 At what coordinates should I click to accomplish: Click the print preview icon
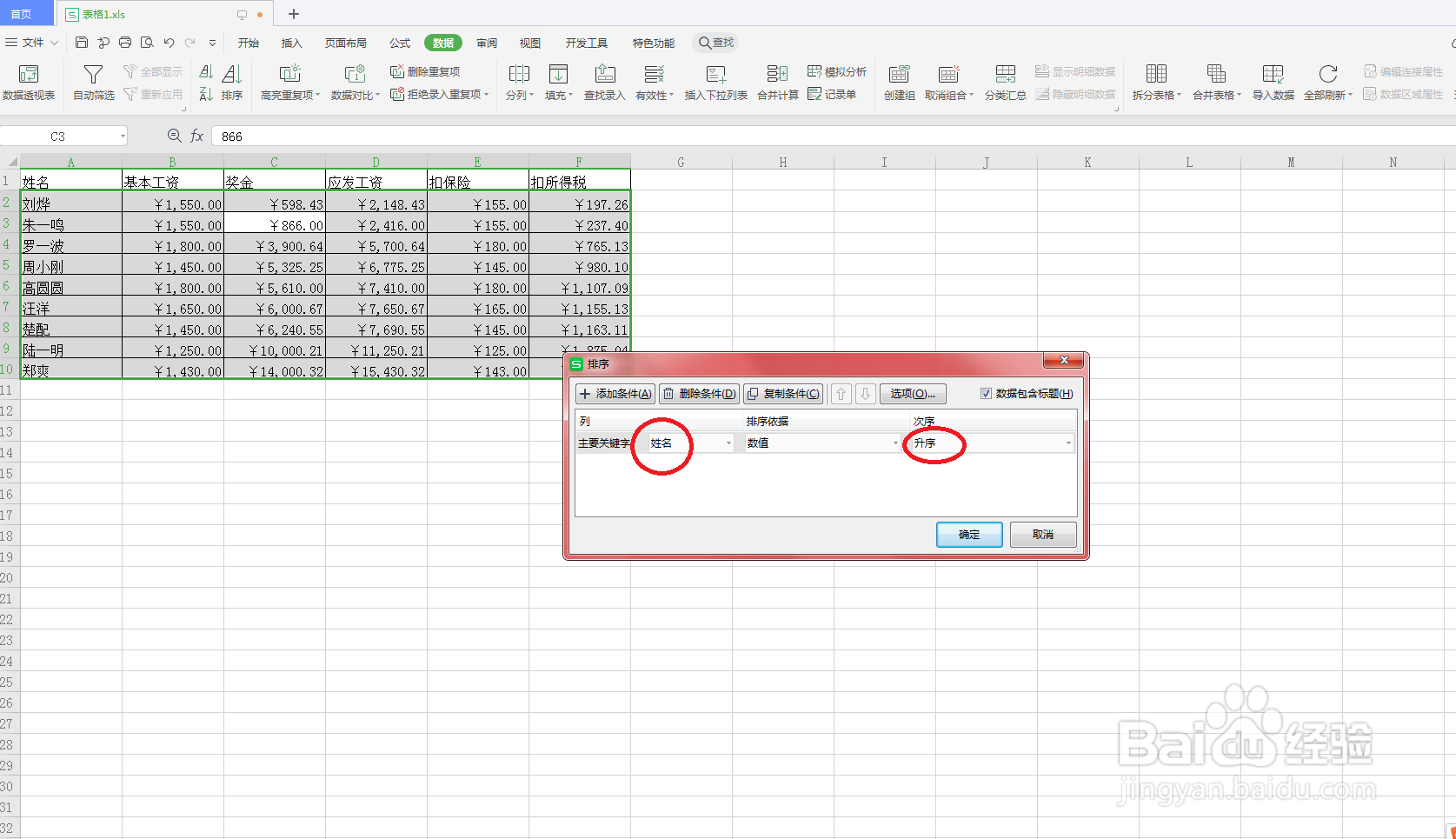[147, 43]
